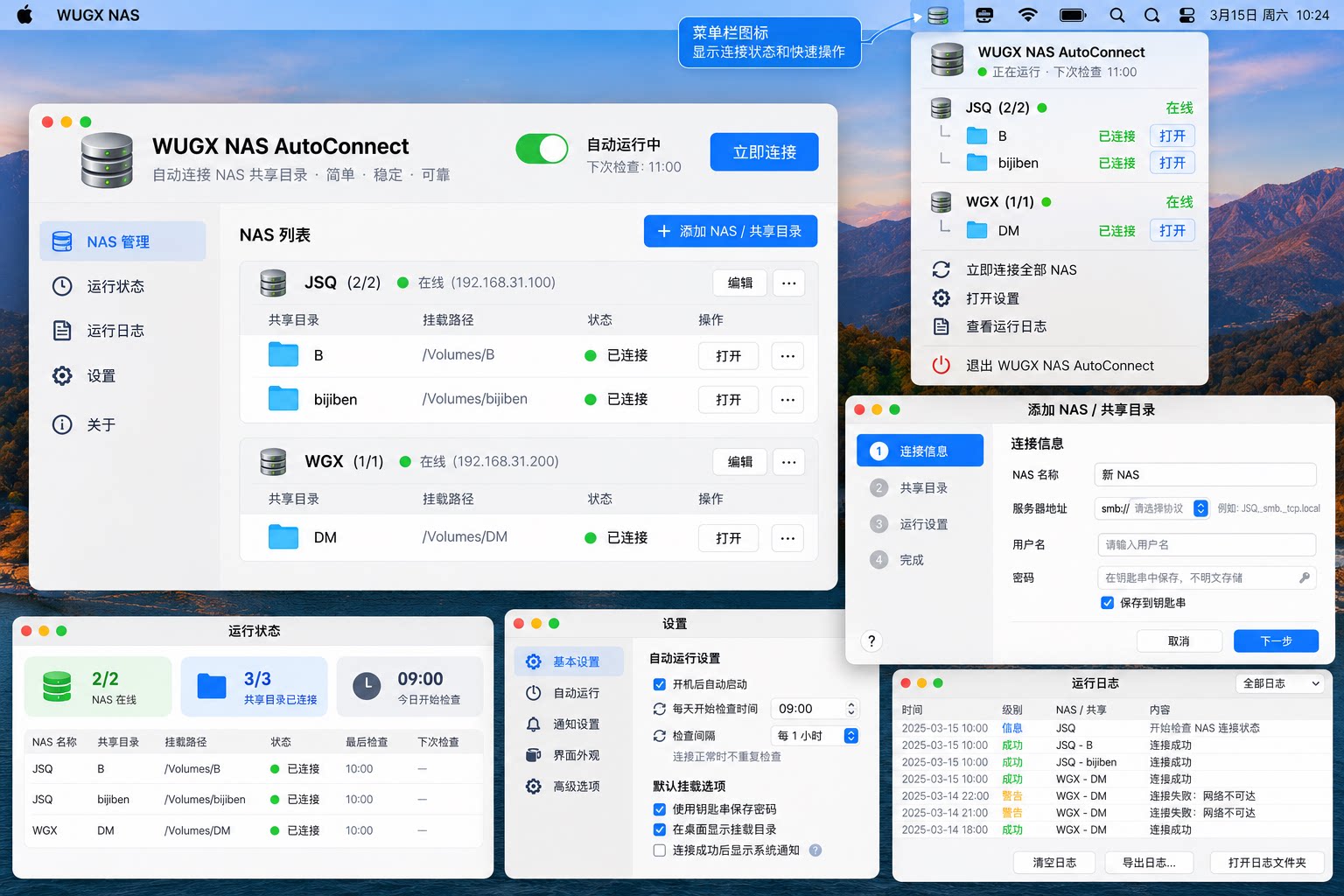This screenshot has width=1344, height=896.
Task: Select NAS Management in the sidebar
Action: tap(122, 241)
